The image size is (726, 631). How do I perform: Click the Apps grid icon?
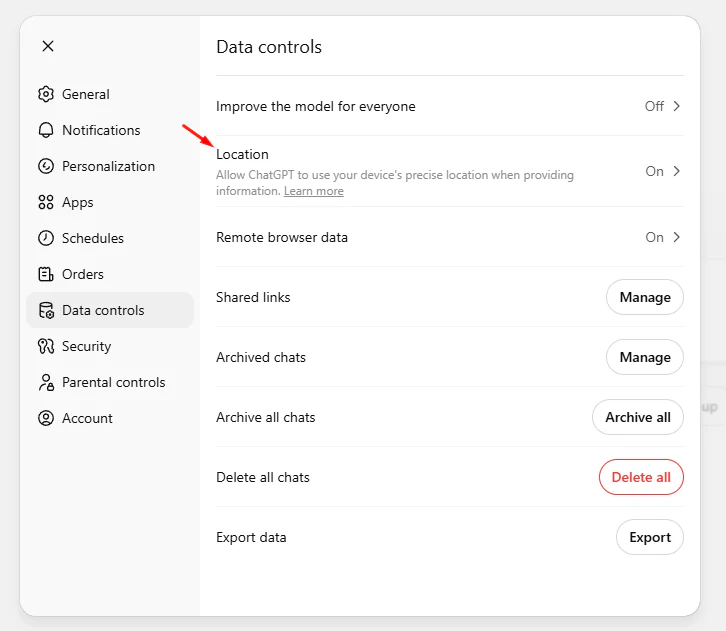coord(45,202)
